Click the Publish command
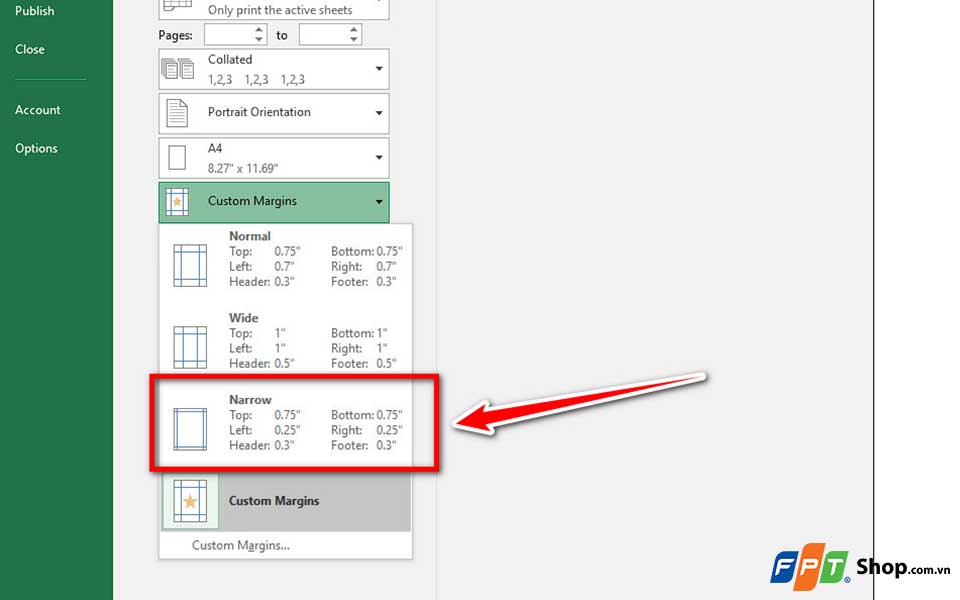 (34, 11)
